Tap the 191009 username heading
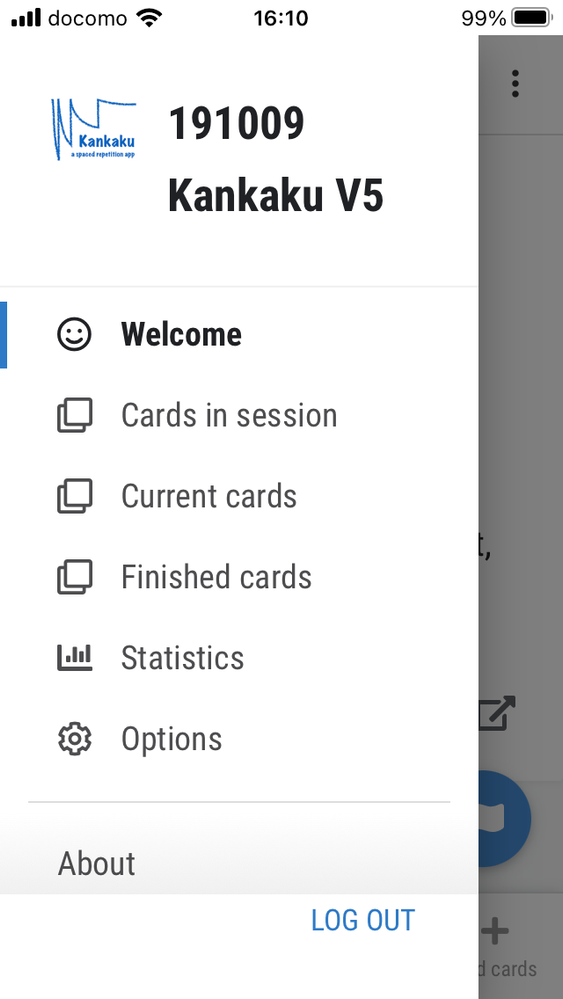Screen dimensions: 563x999 (236, 124)
